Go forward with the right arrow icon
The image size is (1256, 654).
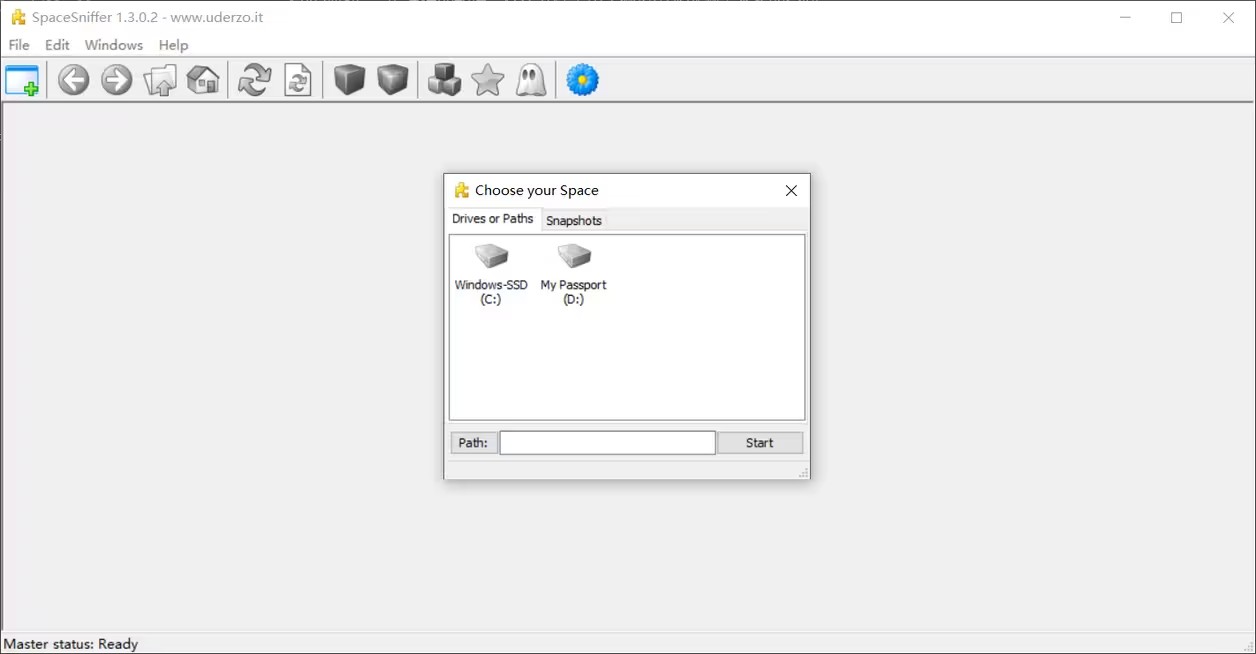[x=117, y=80]
